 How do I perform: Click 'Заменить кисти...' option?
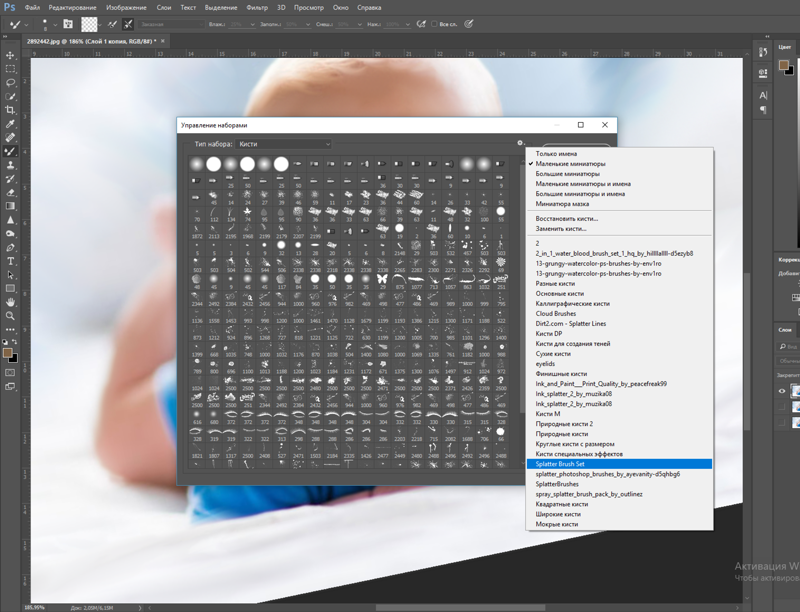[x=561, y=228]
